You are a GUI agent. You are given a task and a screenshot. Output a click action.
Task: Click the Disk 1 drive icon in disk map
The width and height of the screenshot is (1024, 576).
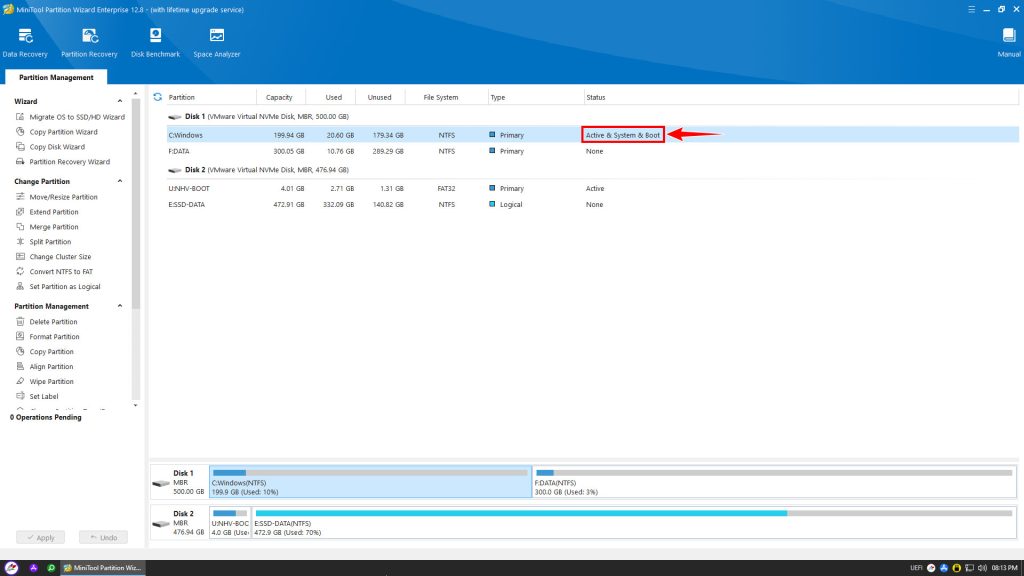pos(161,483)
